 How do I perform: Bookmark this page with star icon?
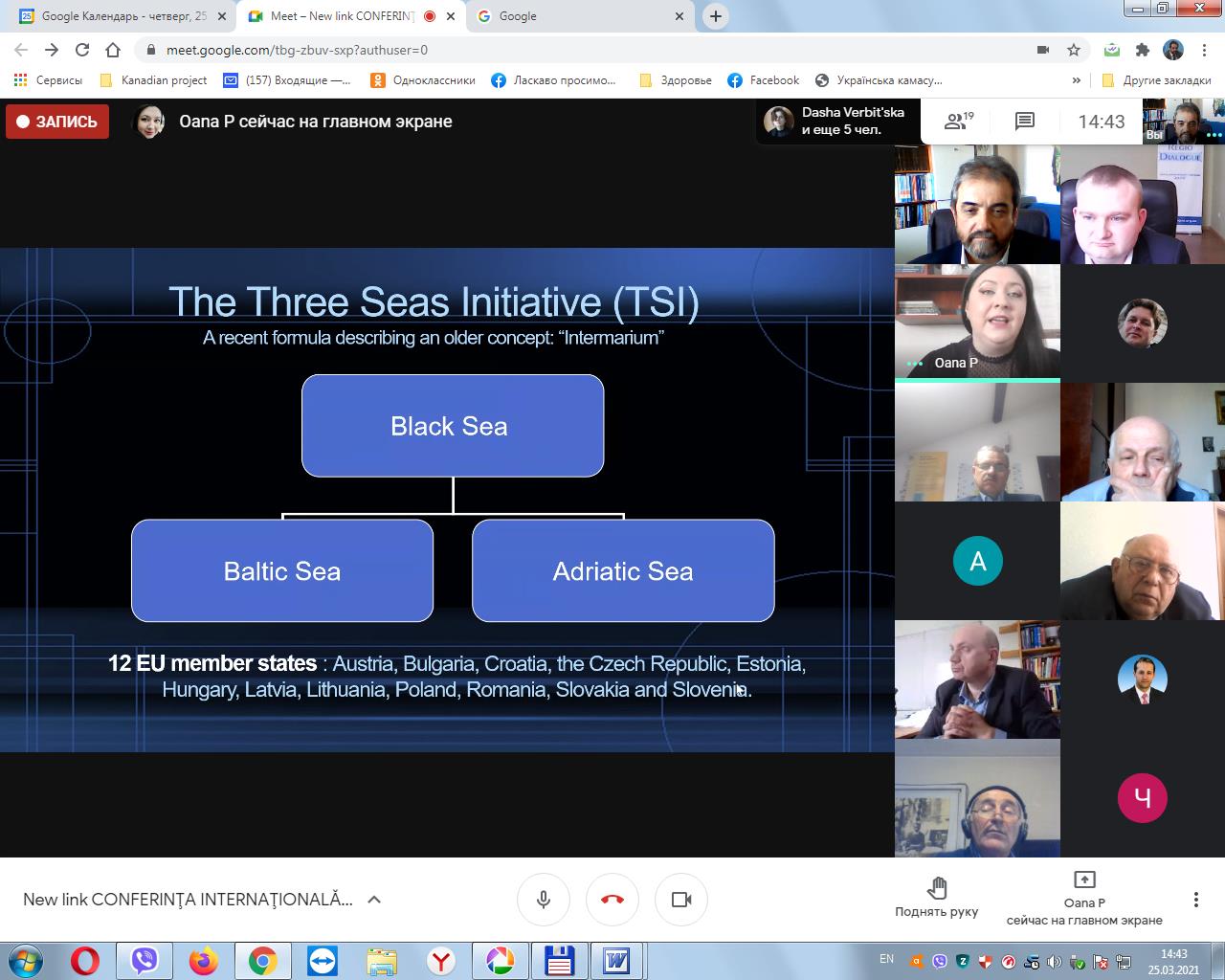coord(1074,50)
